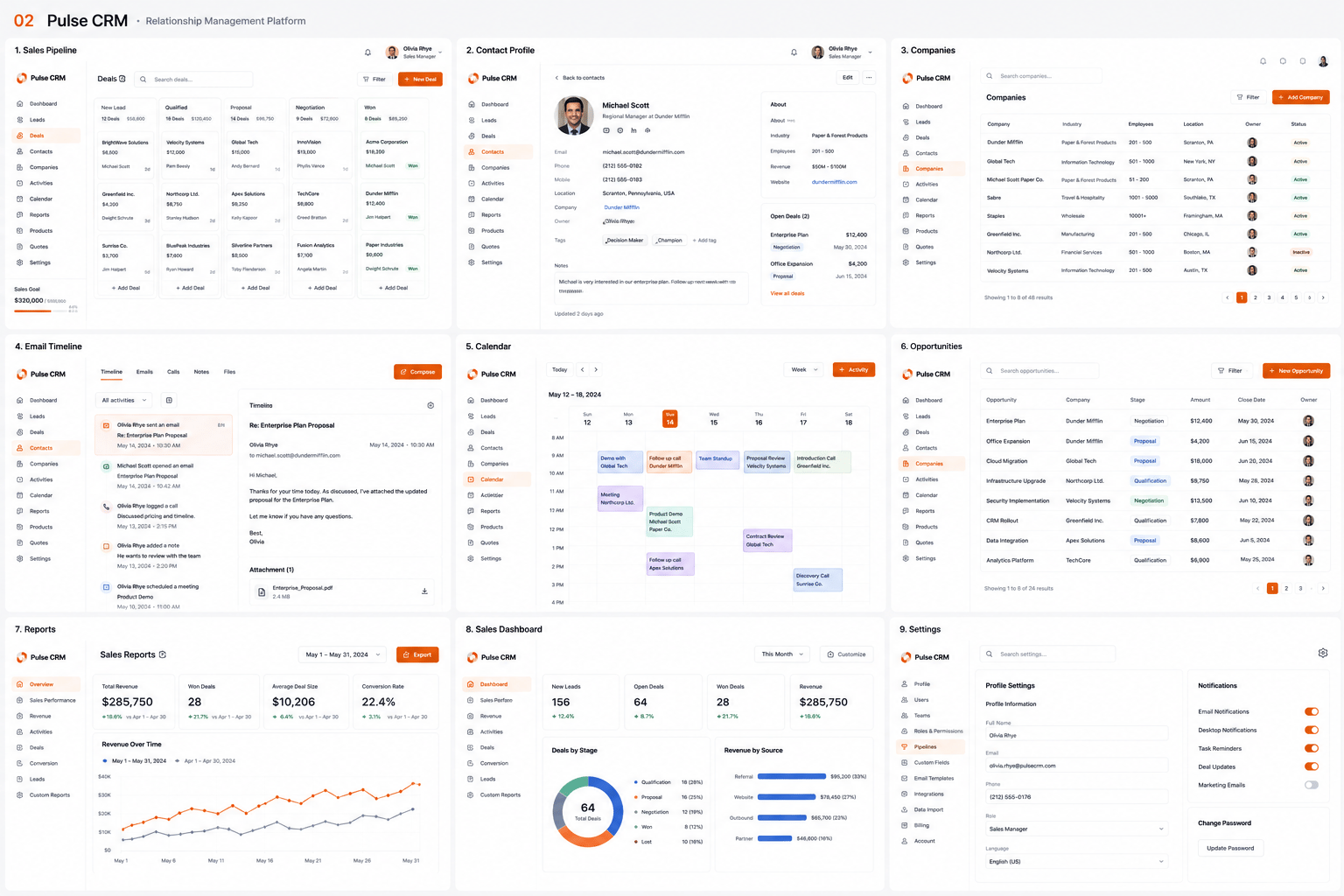Open the All activities dropdown
Viewport: 1344px width, 896px height.
123,400
